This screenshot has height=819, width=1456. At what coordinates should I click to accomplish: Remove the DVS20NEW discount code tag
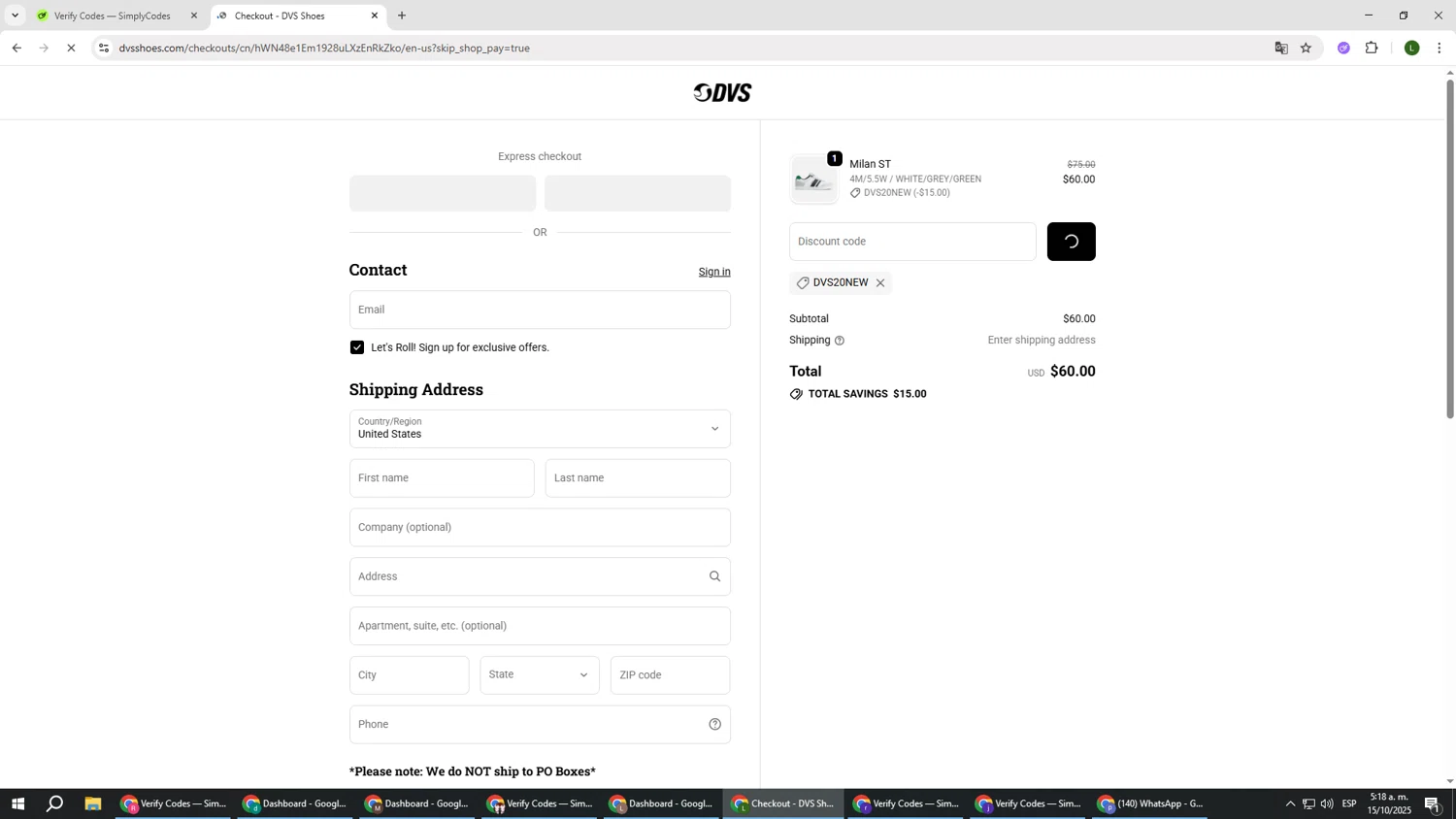point(880,283)
